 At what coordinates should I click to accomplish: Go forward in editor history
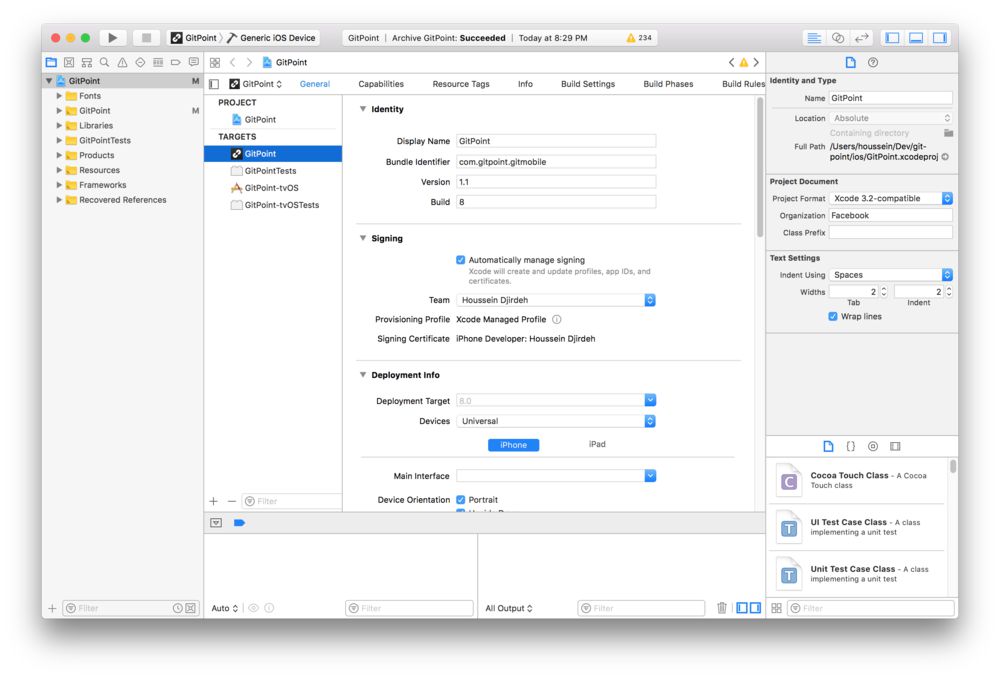point(249,63)
